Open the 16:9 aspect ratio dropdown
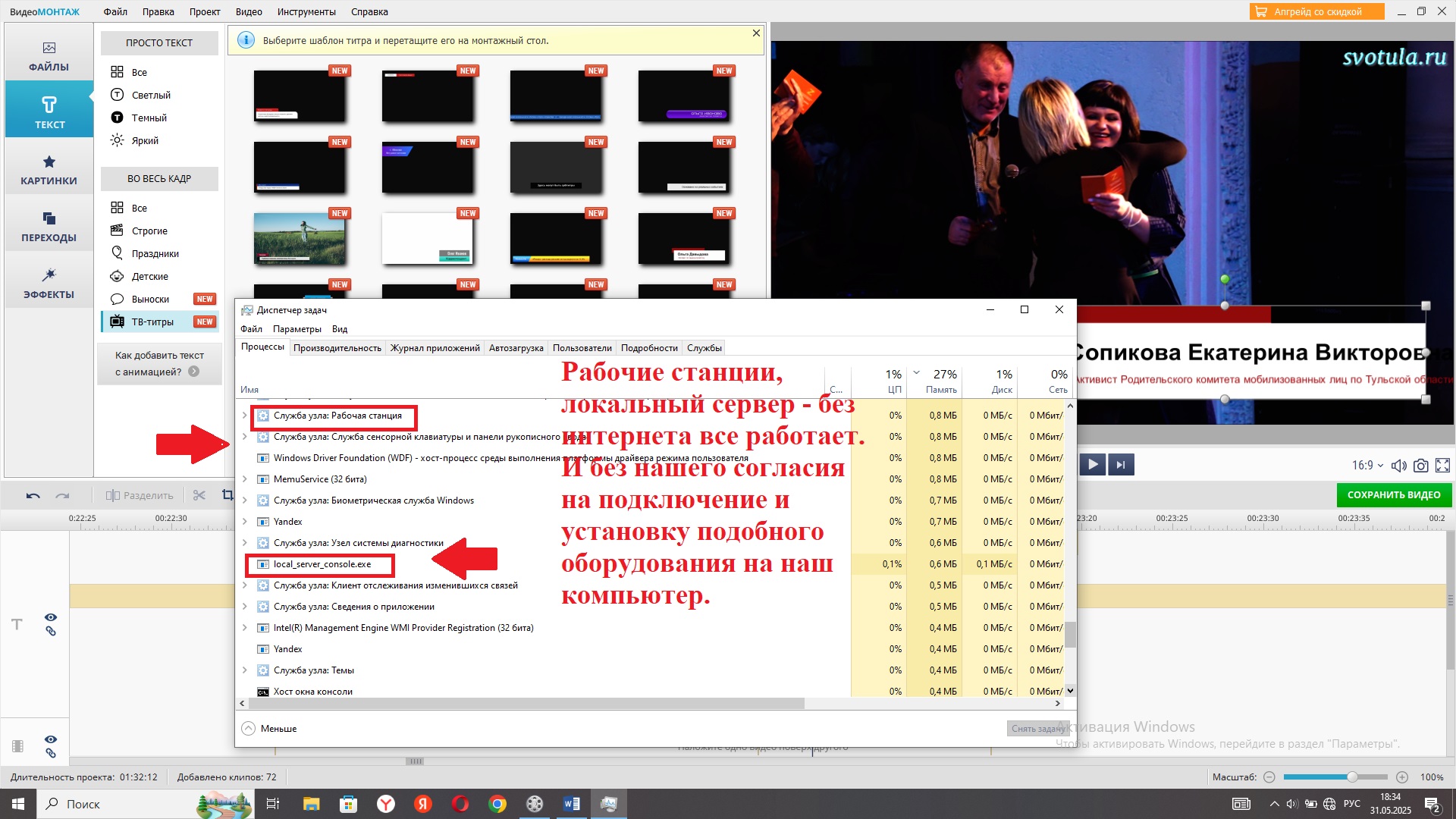Screen dimensions: 1456x819 (1367, 465)
